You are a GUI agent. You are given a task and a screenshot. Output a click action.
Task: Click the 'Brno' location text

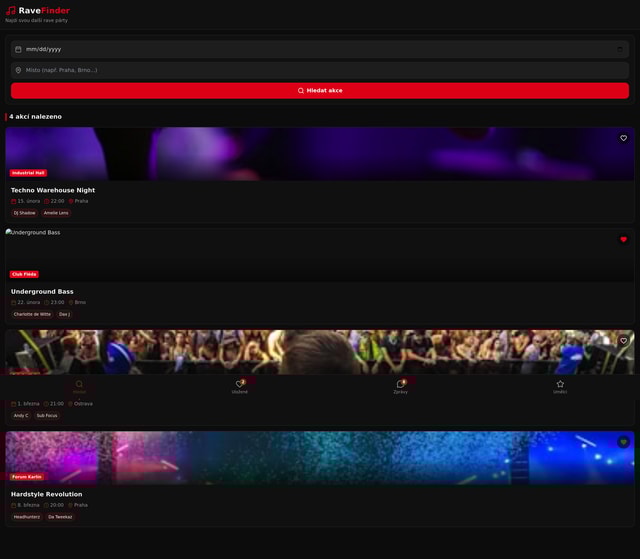point(80,302)
